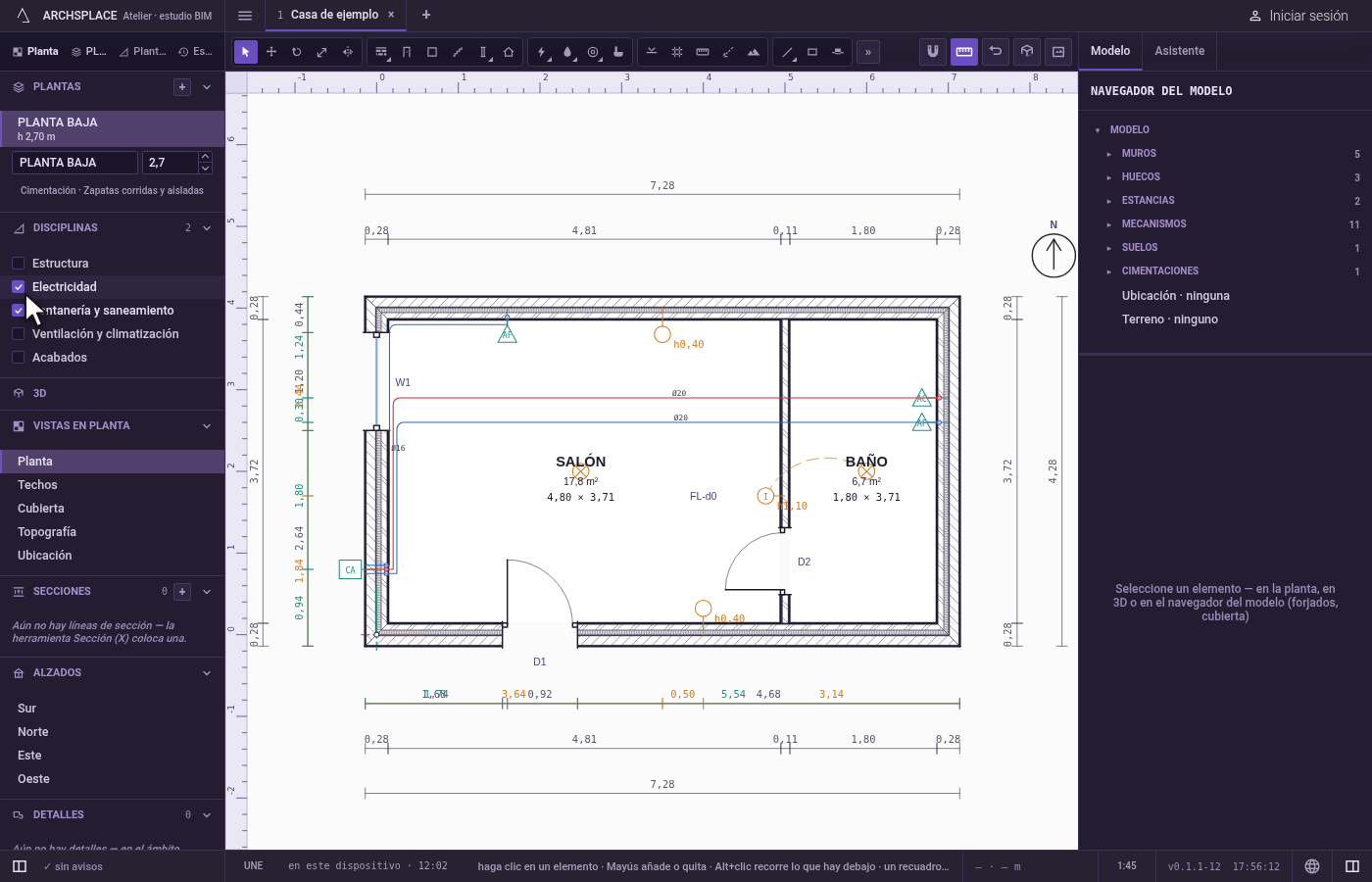The height and width of the screenshot is (882, 1372).
Task: Uncheck the Fontanería y saneamiento checkbox
Action: pyautogui.click(x=18, y=311)
